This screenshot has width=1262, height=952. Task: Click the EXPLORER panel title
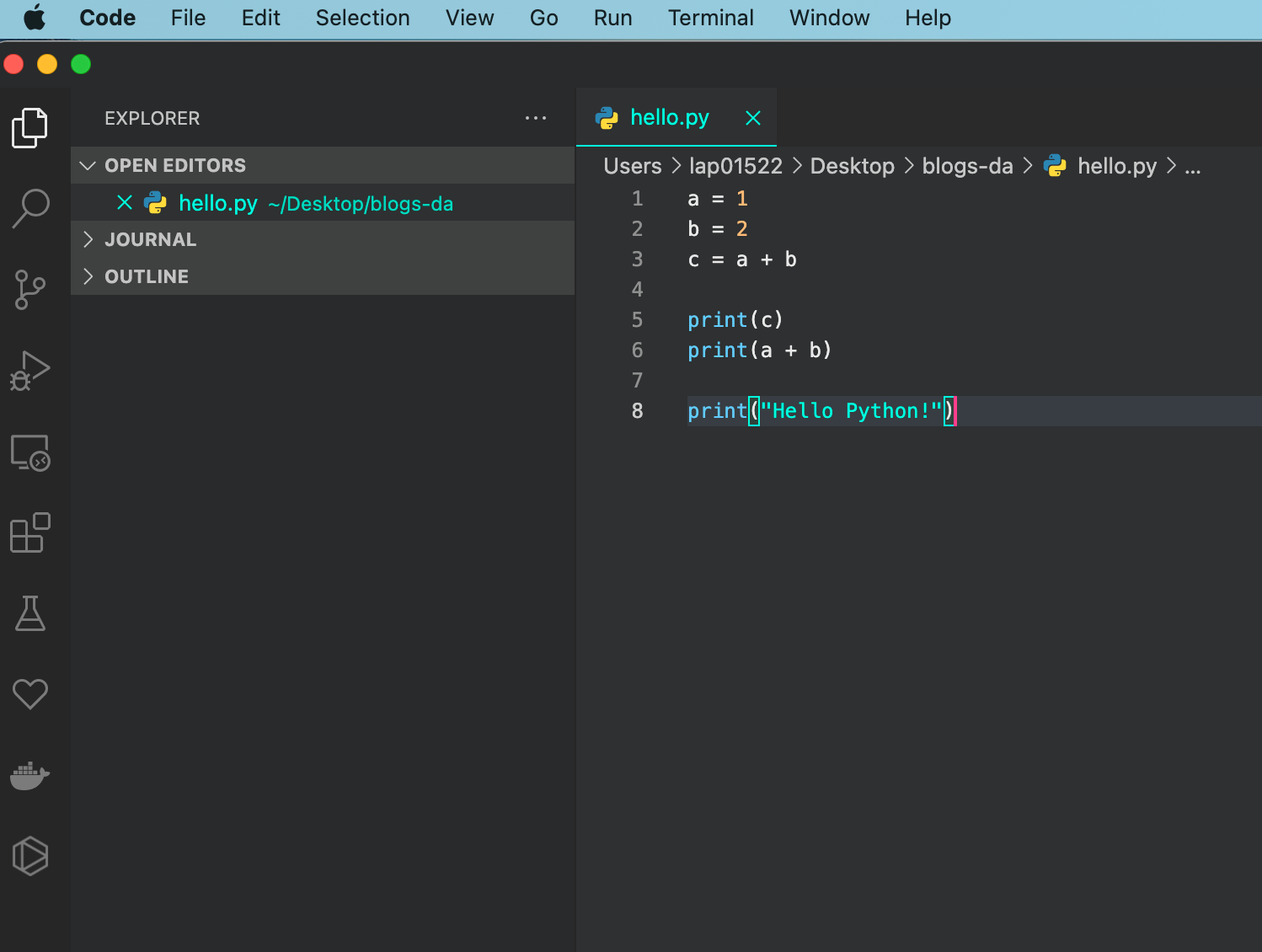[152, 118]
